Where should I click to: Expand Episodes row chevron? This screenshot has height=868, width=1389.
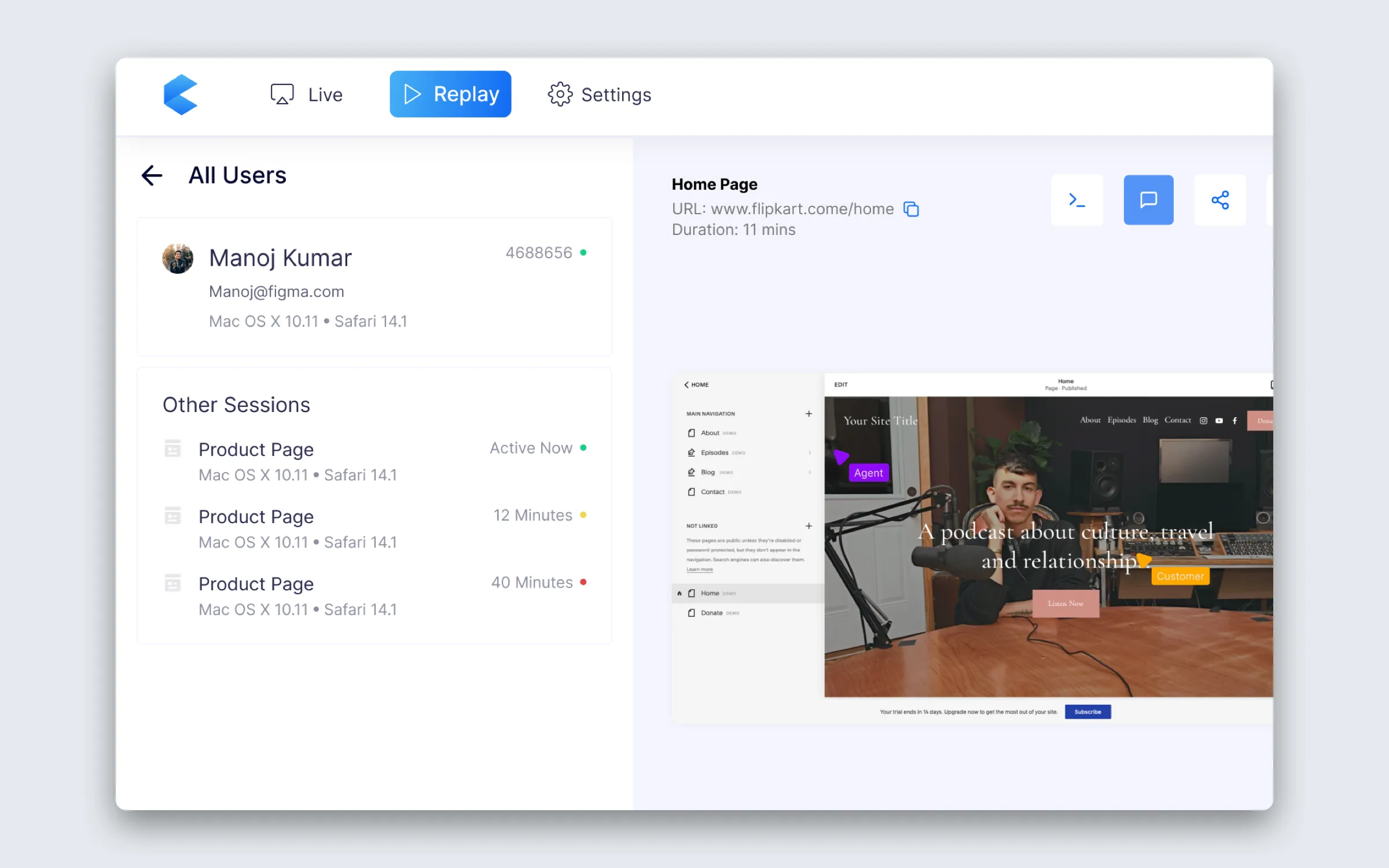point(810,453)
